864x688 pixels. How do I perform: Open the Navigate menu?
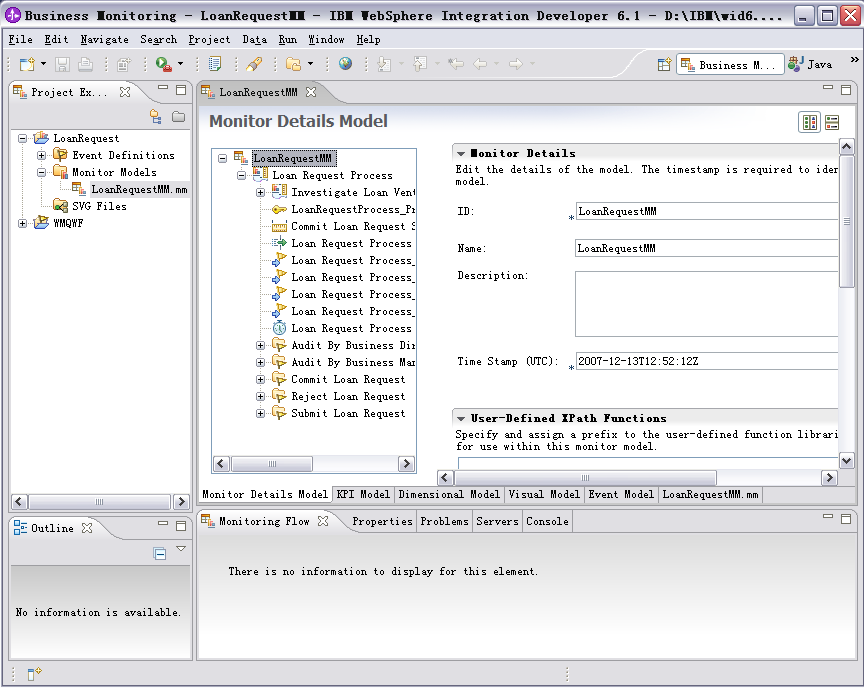coord(104,39)
